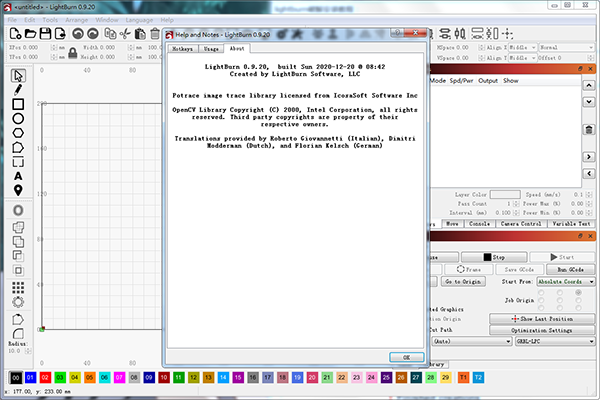Screen dimensions: 600x400
Task: Select the Text tool
Action: (x=18, y=175)
